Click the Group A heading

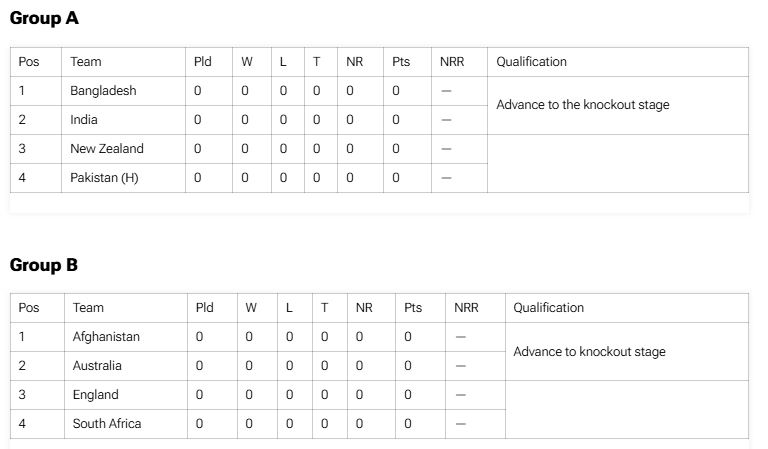point(44,18)
